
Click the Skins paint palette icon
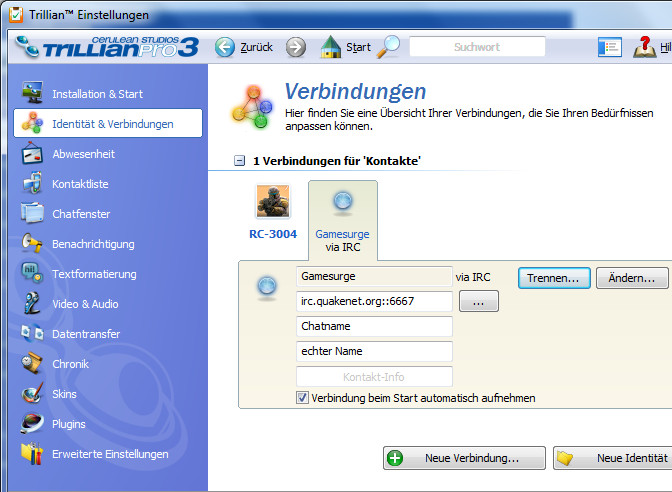pos(32,393)
